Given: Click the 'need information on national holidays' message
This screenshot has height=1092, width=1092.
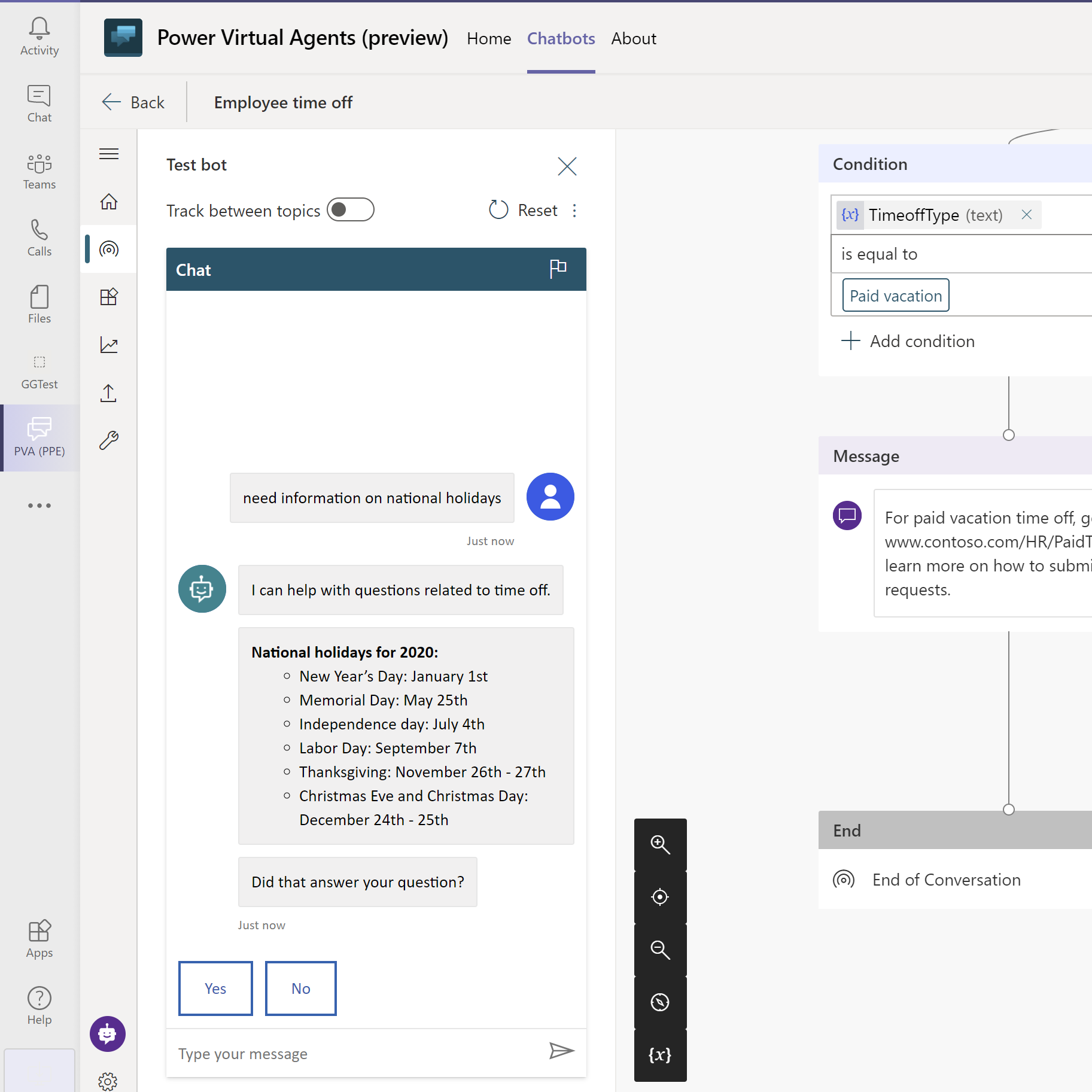Looking at the screenshot, I should pyautogui.click(x=372, y=498).
